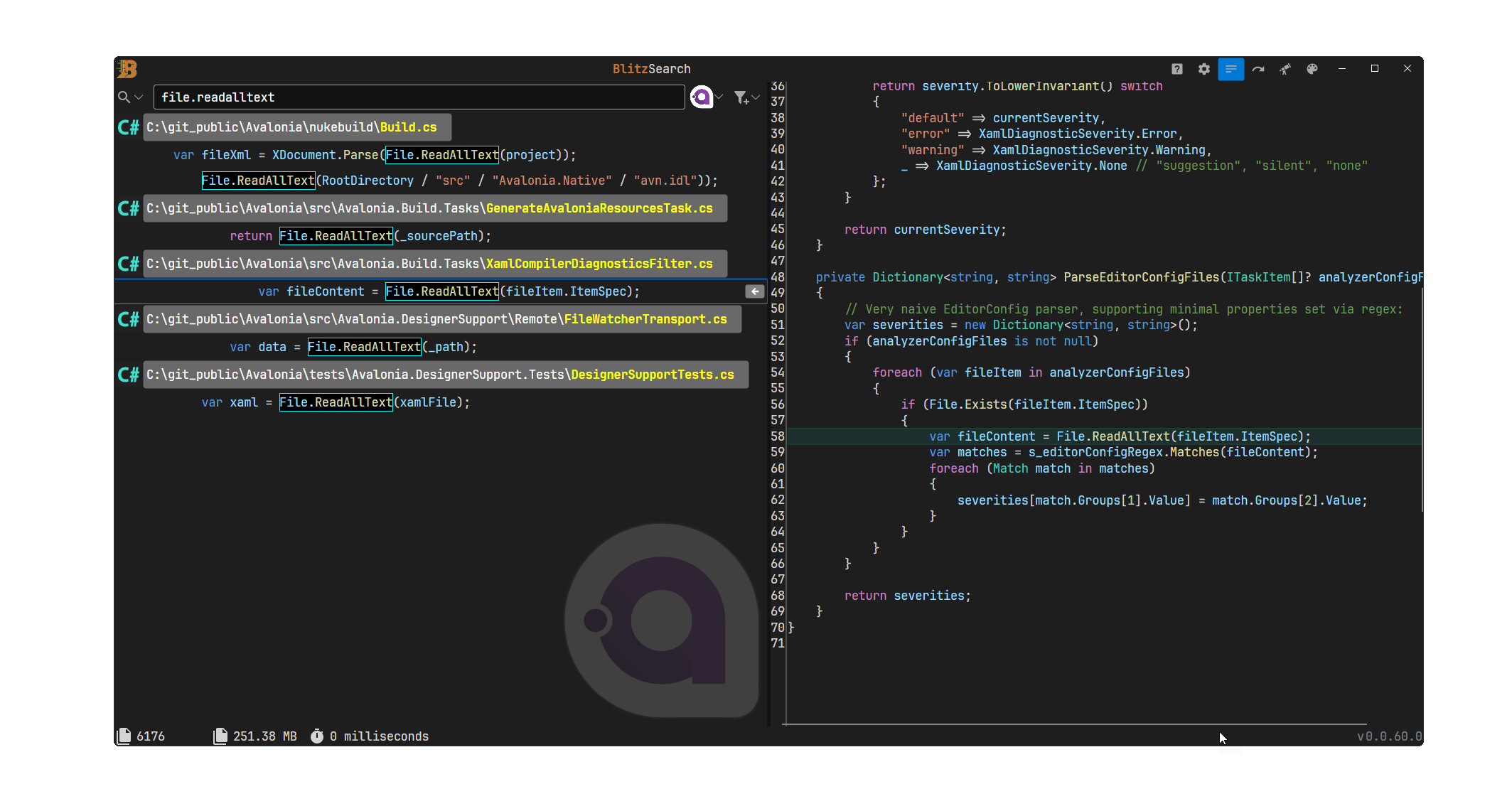
Task: Click version label v0.0.60.0
Action: click(1390, 736)
